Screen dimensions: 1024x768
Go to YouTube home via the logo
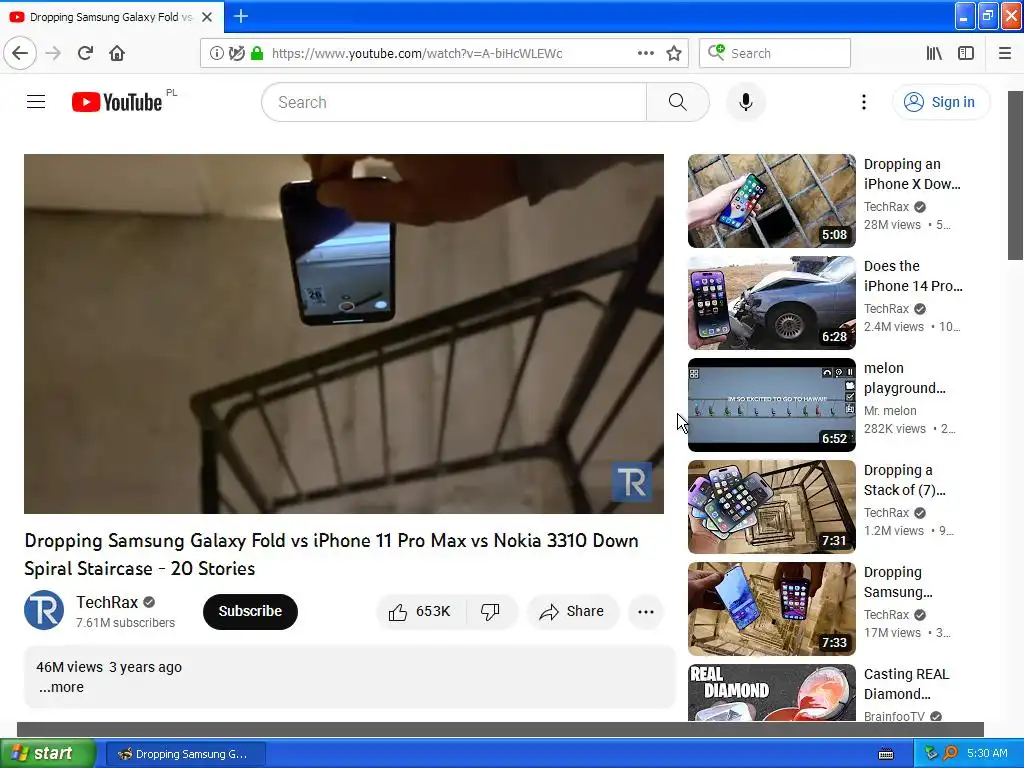[117, 102]
